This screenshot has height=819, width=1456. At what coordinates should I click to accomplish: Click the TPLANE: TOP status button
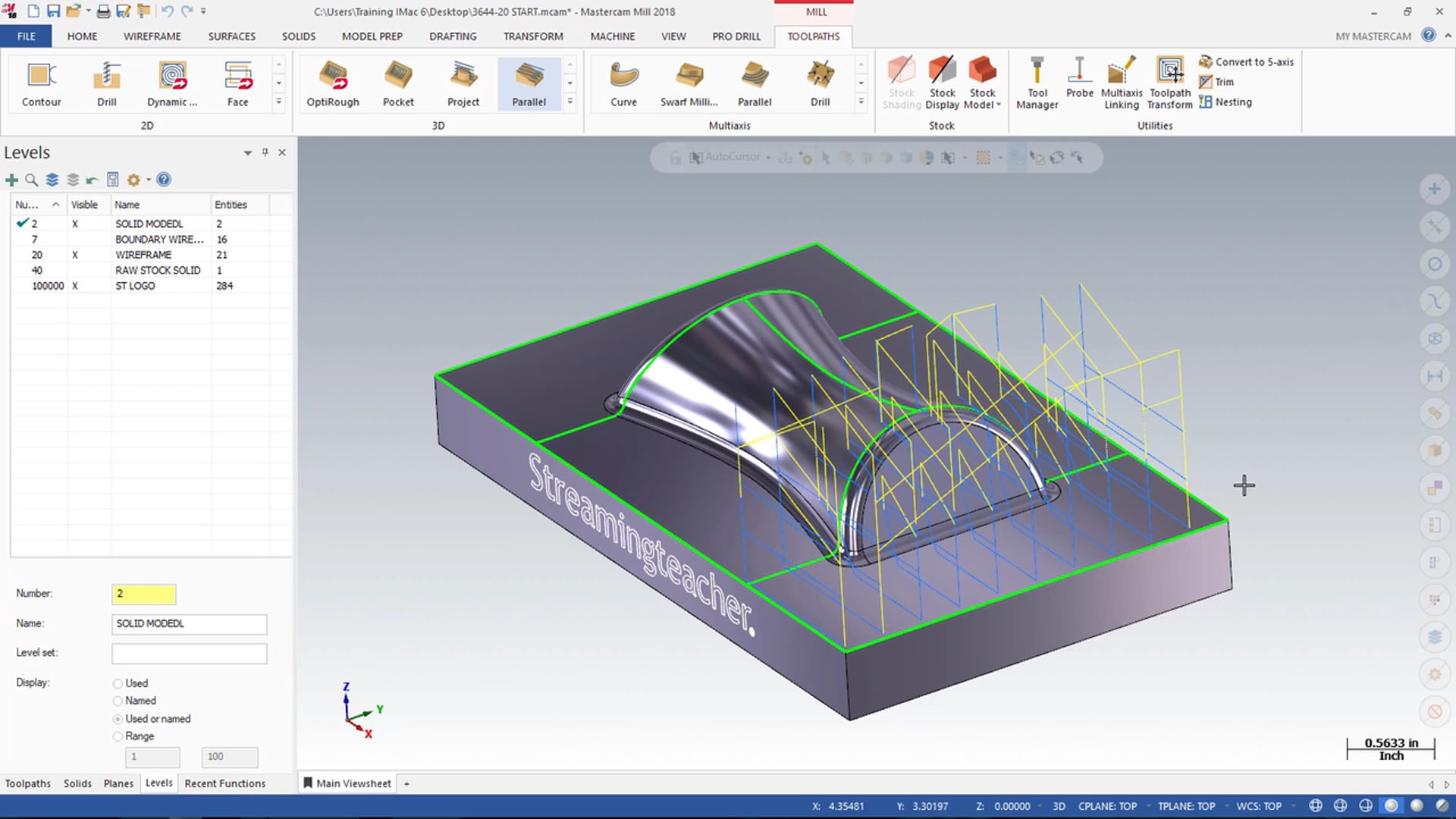1186,806
